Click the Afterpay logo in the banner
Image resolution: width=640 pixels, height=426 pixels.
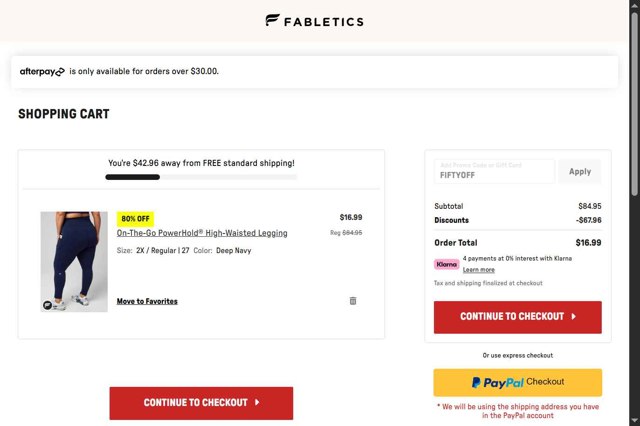[x=42, y=72]
